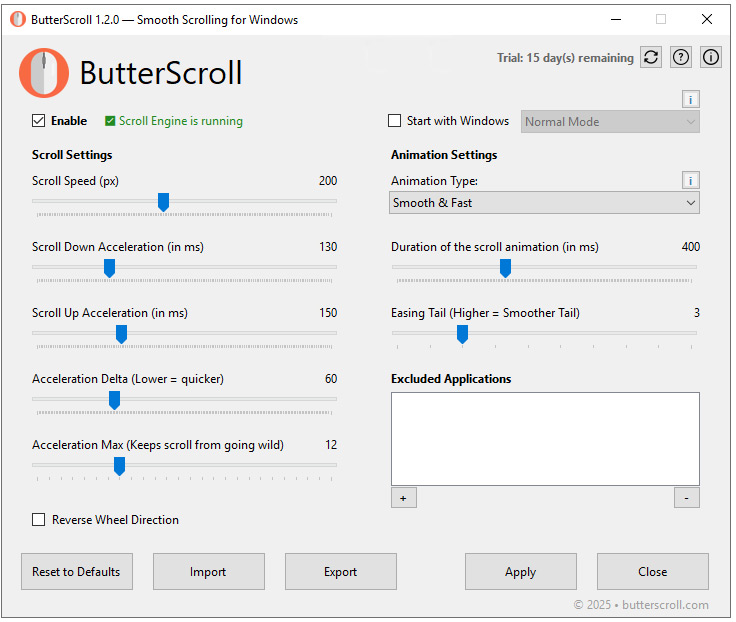The height and width of the screenshot is (622, 736).
Task: Toggle the Enable checkbox
Action: click(38, 121)
